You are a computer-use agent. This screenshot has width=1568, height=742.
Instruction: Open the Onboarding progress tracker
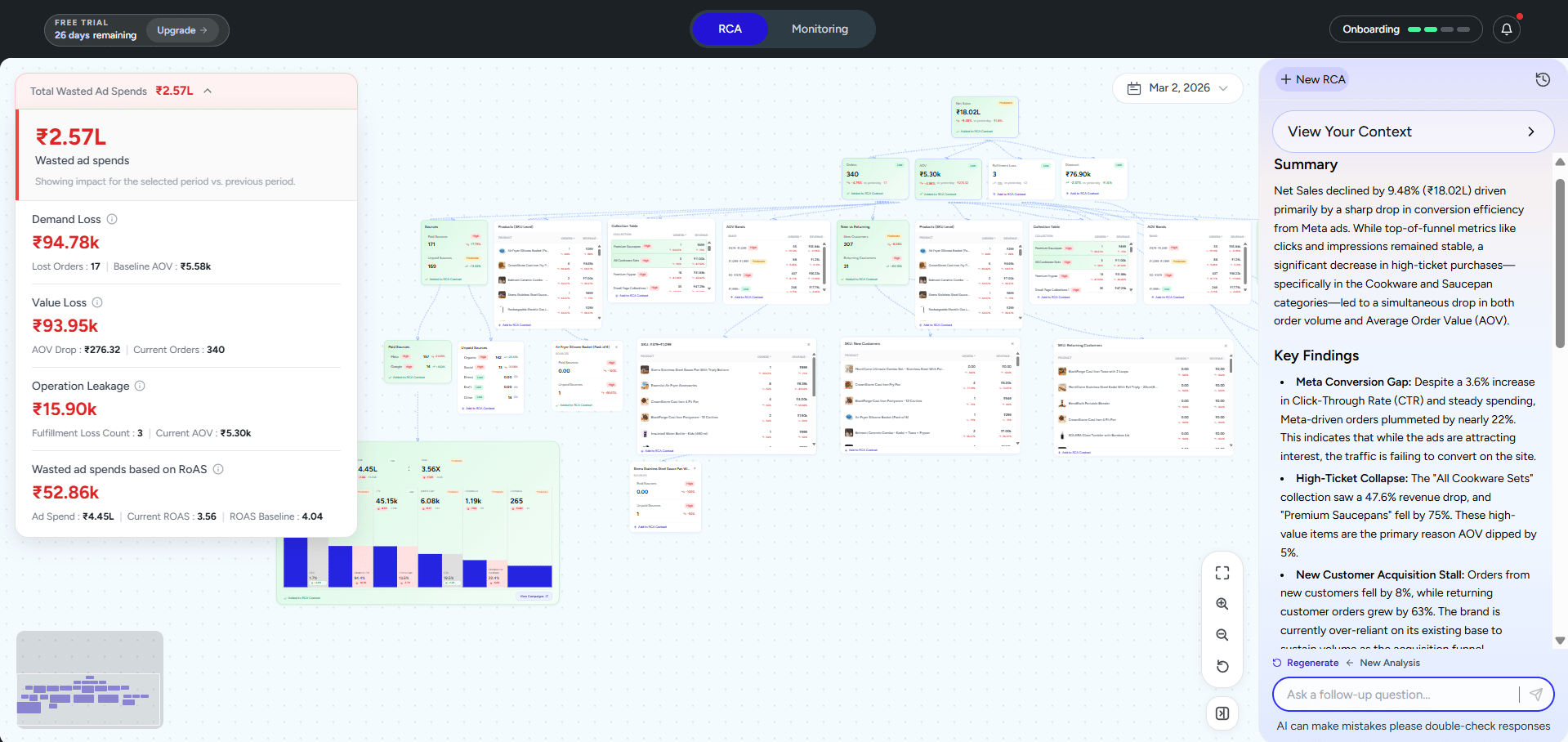point(1405,29)
